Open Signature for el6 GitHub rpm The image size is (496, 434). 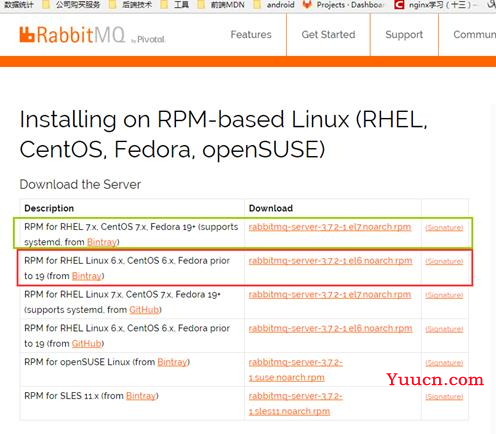point(444,329)
